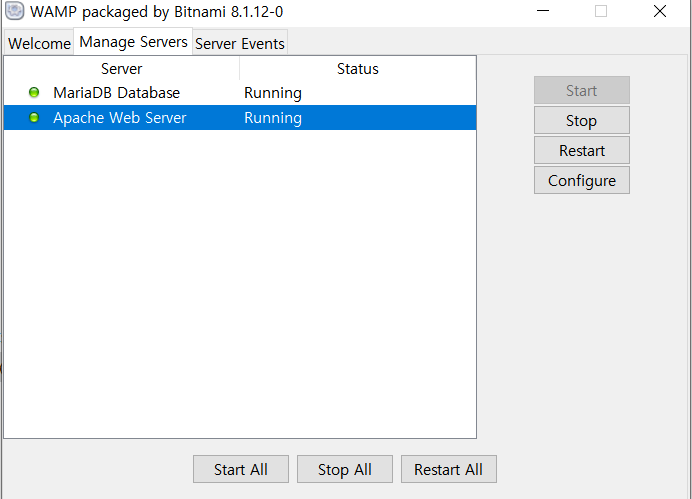Open the Manage Servers tab
This screenshot has height=499, width=692.
tap(133, 42)
